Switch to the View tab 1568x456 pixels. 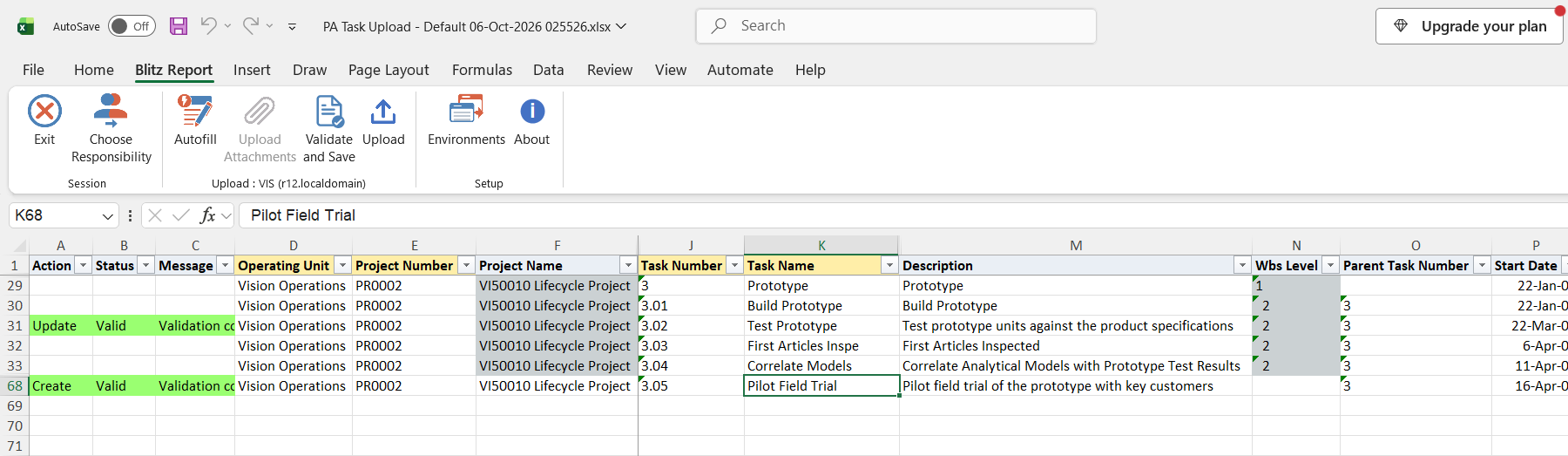(x=671, y=70)
